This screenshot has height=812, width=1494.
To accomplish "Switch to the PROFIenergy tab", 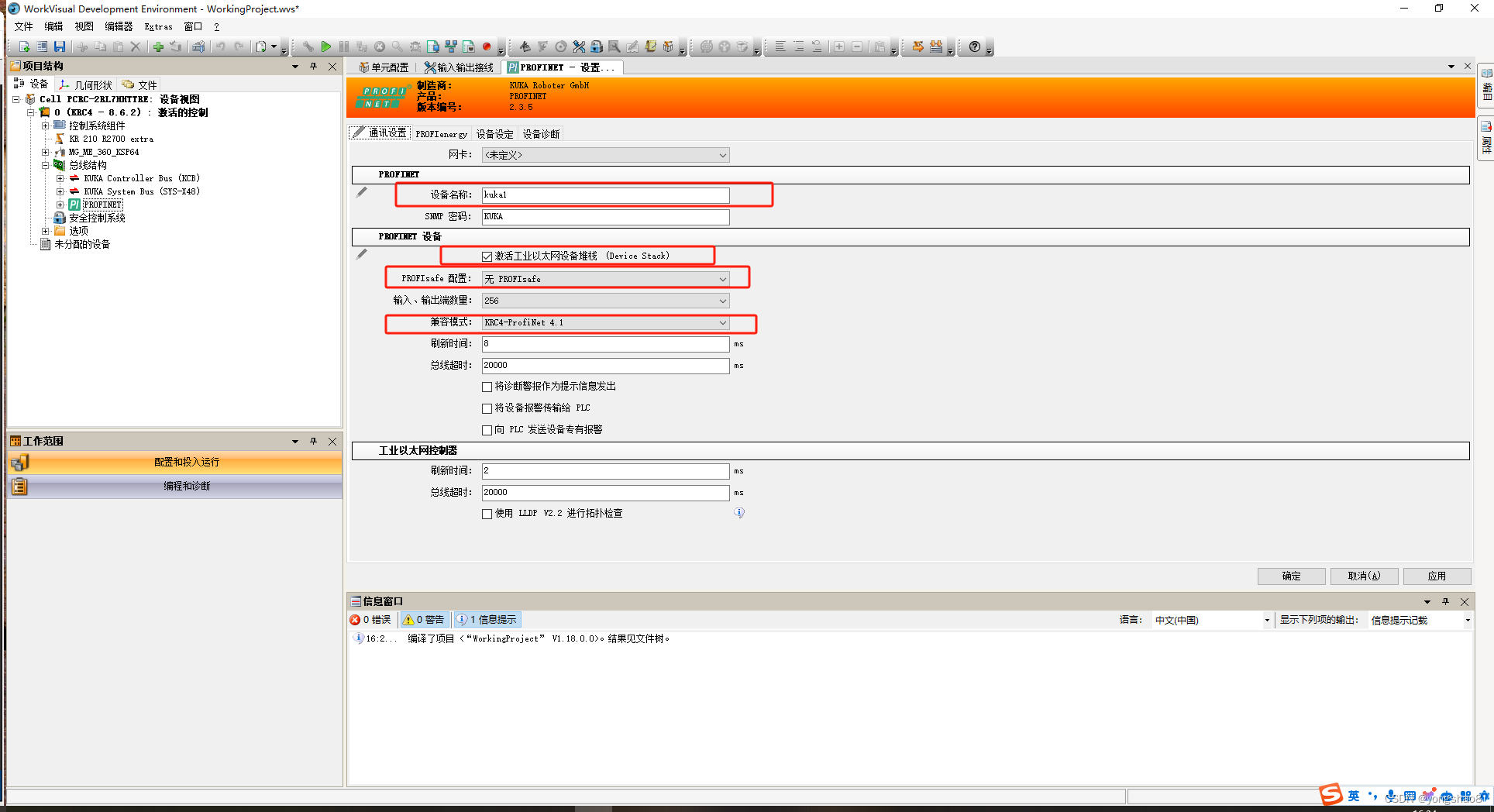I will click(x=441, y=134).
